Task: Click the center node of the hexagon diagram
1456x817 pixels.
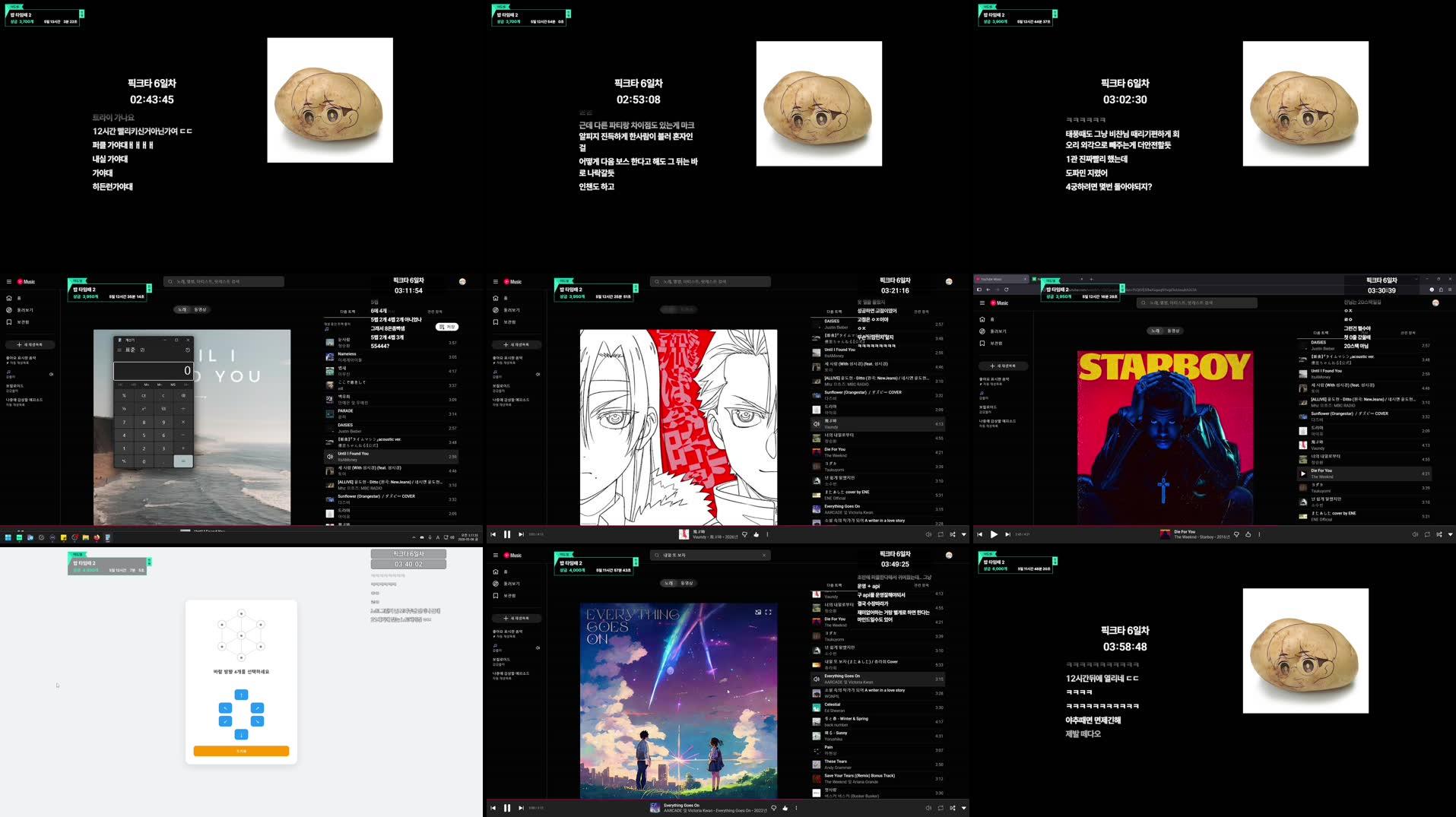Action: 241,635
